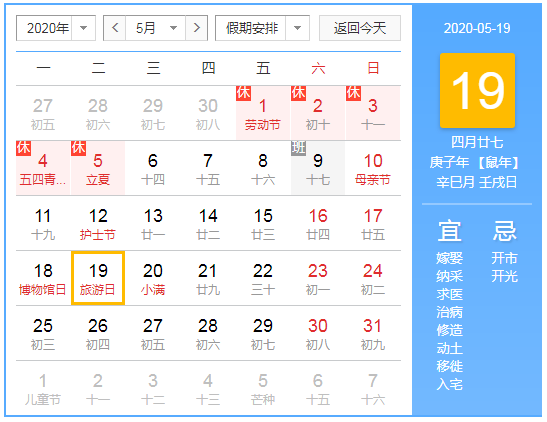Click the 2020-05-19 date text
The image size is (547, 422).
(477, 28)
